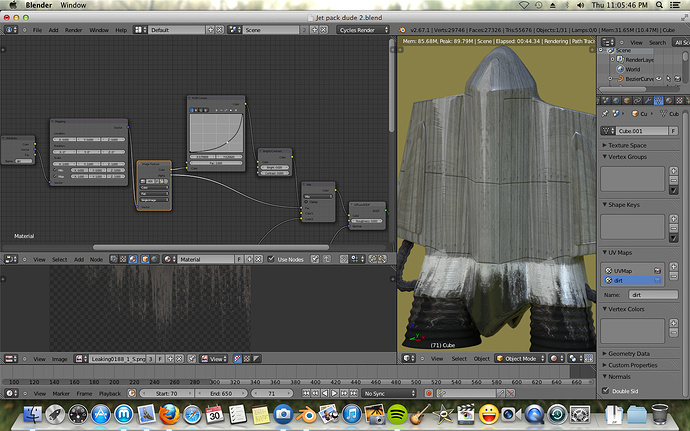Open the File menu
This screenshot has height=431, width=690.
pos(37,30)
